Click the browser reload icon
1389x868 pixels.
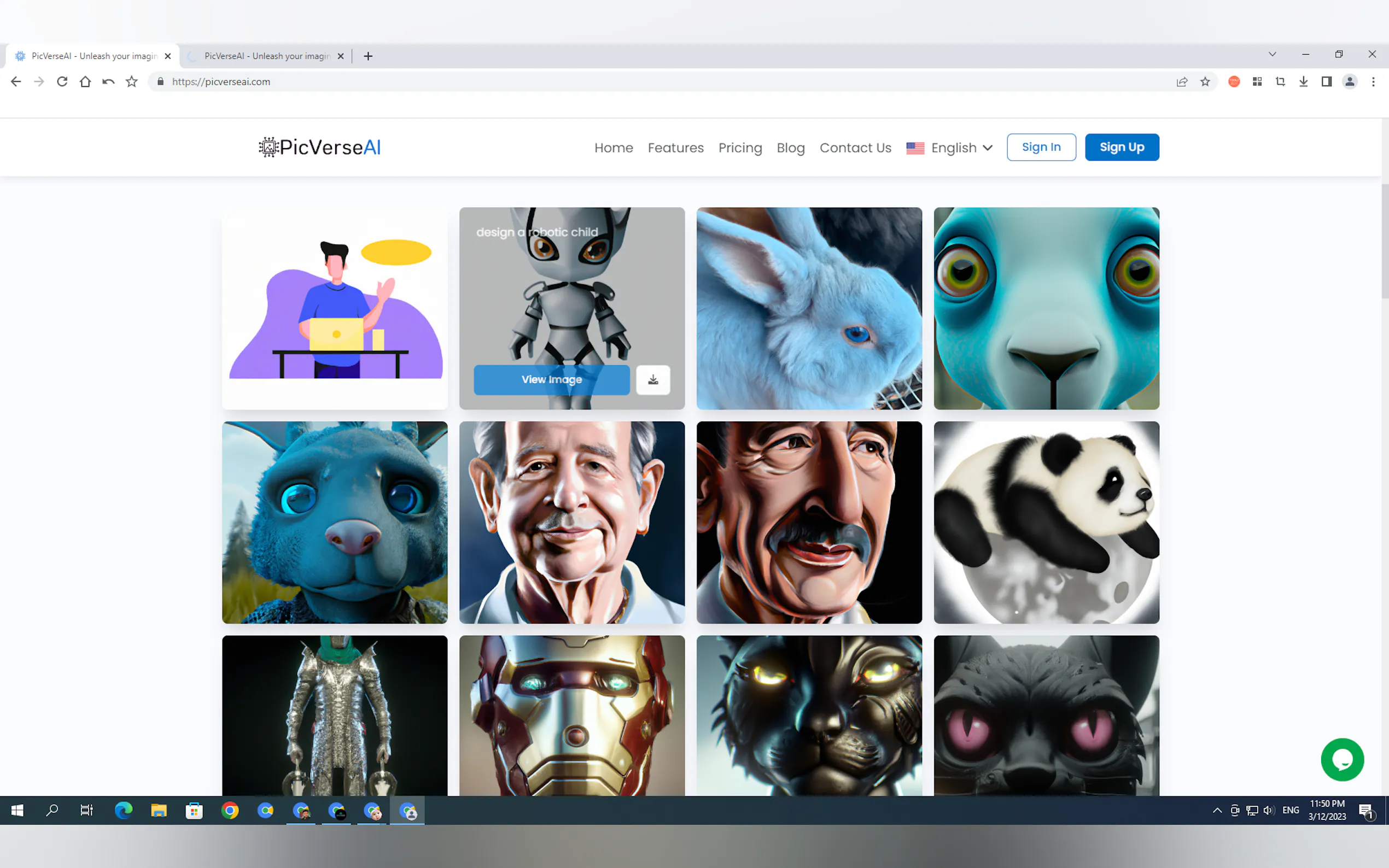tap(62, 81)
